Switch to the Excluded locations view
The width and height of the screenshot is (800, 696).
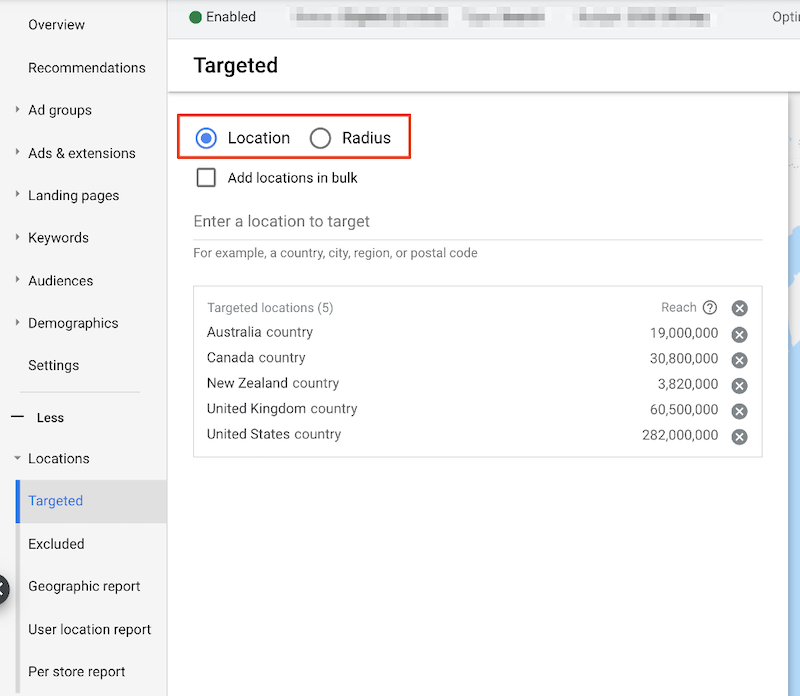(56, 544)
